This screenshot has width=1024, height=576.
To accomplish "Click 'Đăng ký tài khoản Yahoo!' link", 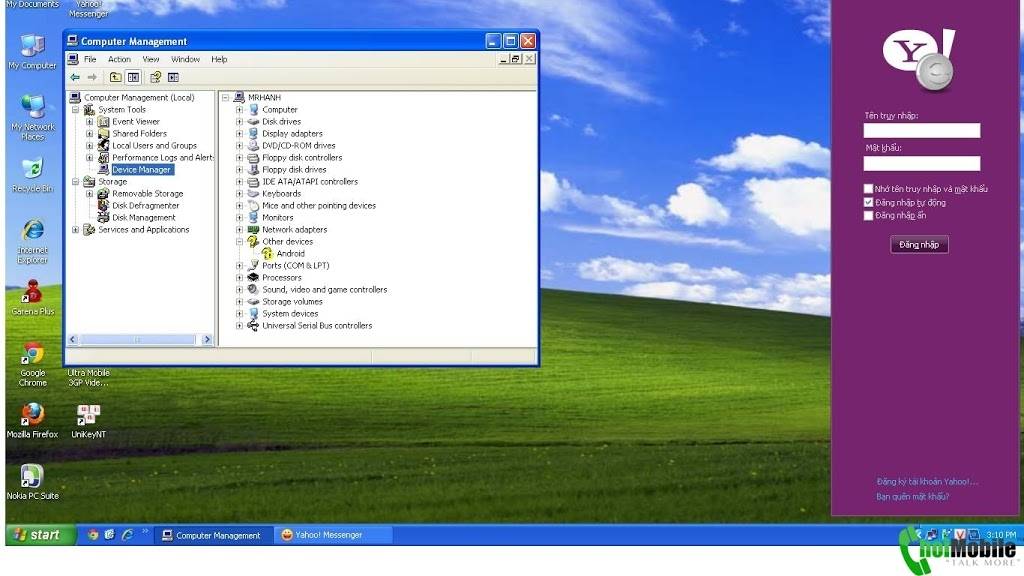I will pos(927,482).
